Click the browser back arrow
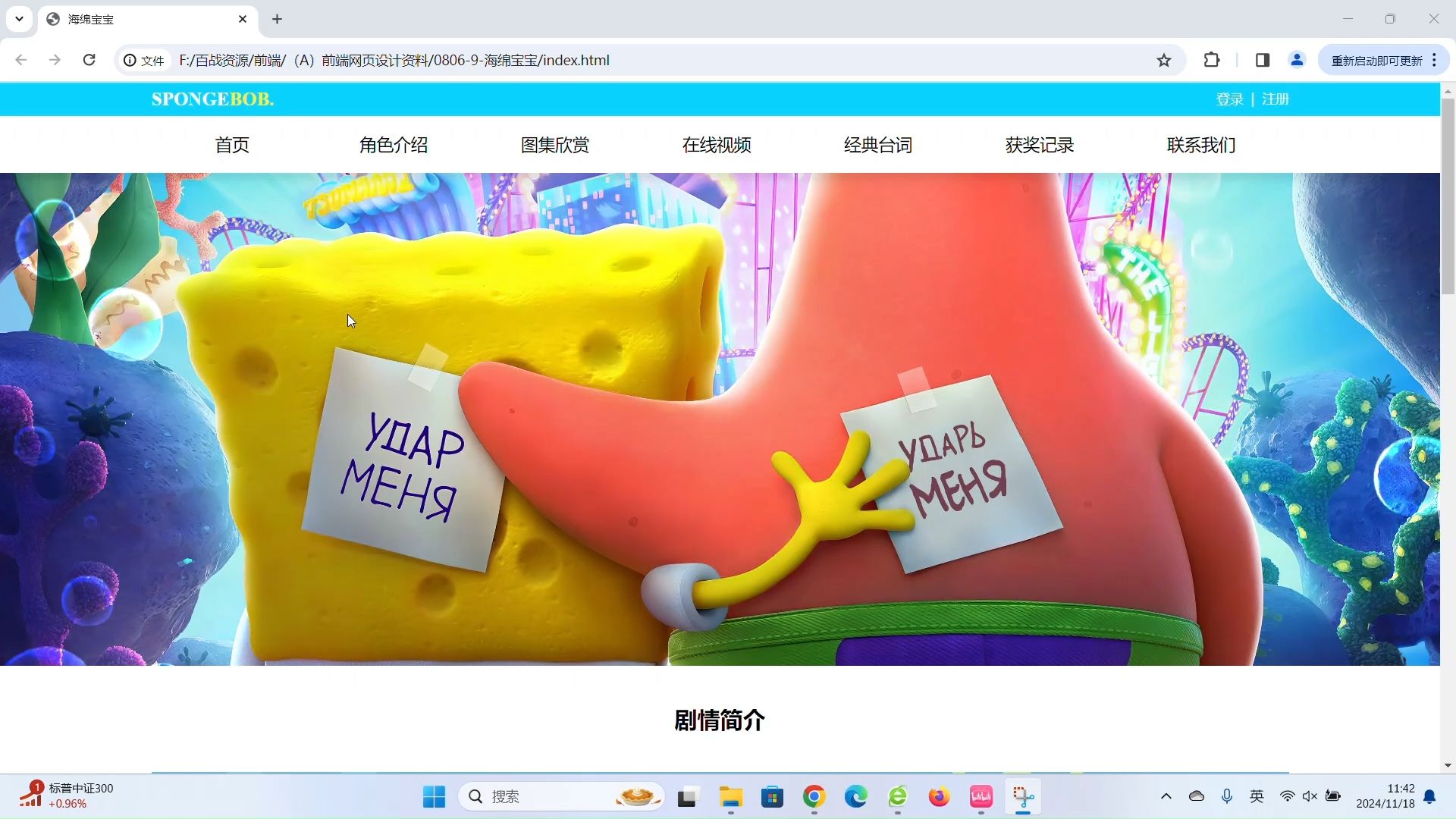This screenshot has height=819, width=1456. 21,60
